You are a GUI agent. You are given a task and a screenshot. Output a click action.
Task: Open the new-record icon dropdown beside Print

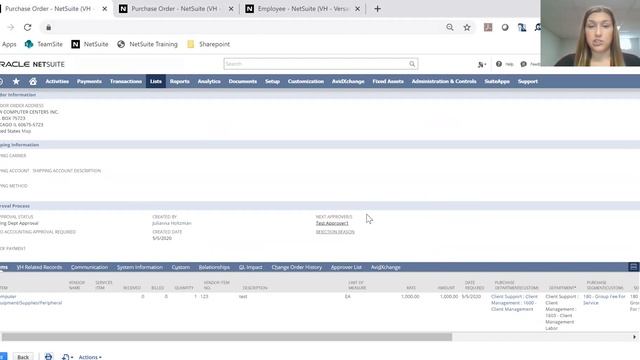click(x=67, y=357)
